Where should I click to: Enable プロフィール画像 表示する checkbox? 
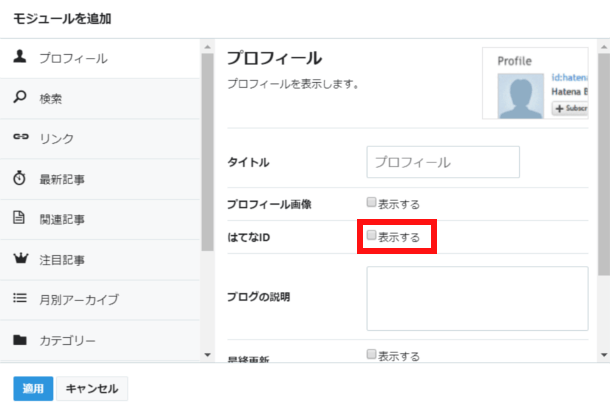372,202
